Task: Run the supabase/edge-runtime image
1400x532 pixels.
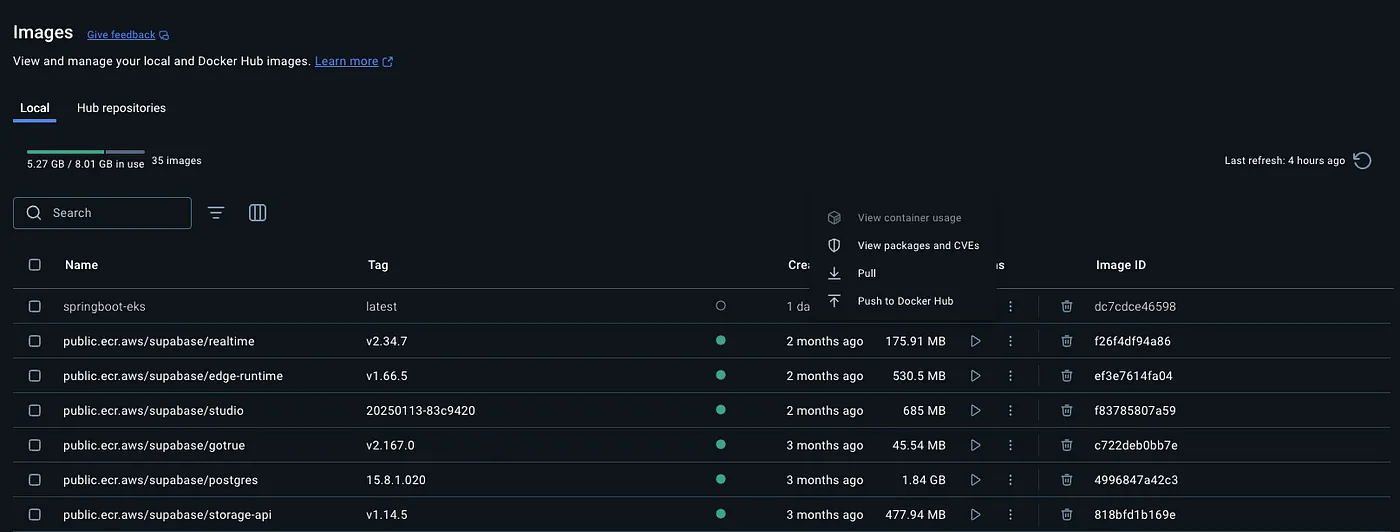Action: coord(975,376)
